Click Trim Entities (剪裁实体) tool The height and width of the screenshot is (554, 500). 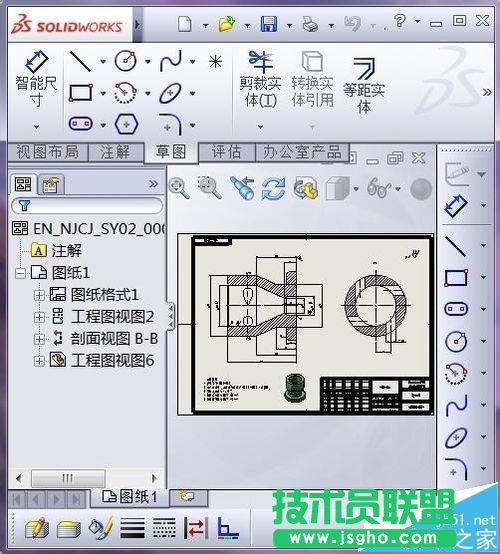(x=260, y=79)
